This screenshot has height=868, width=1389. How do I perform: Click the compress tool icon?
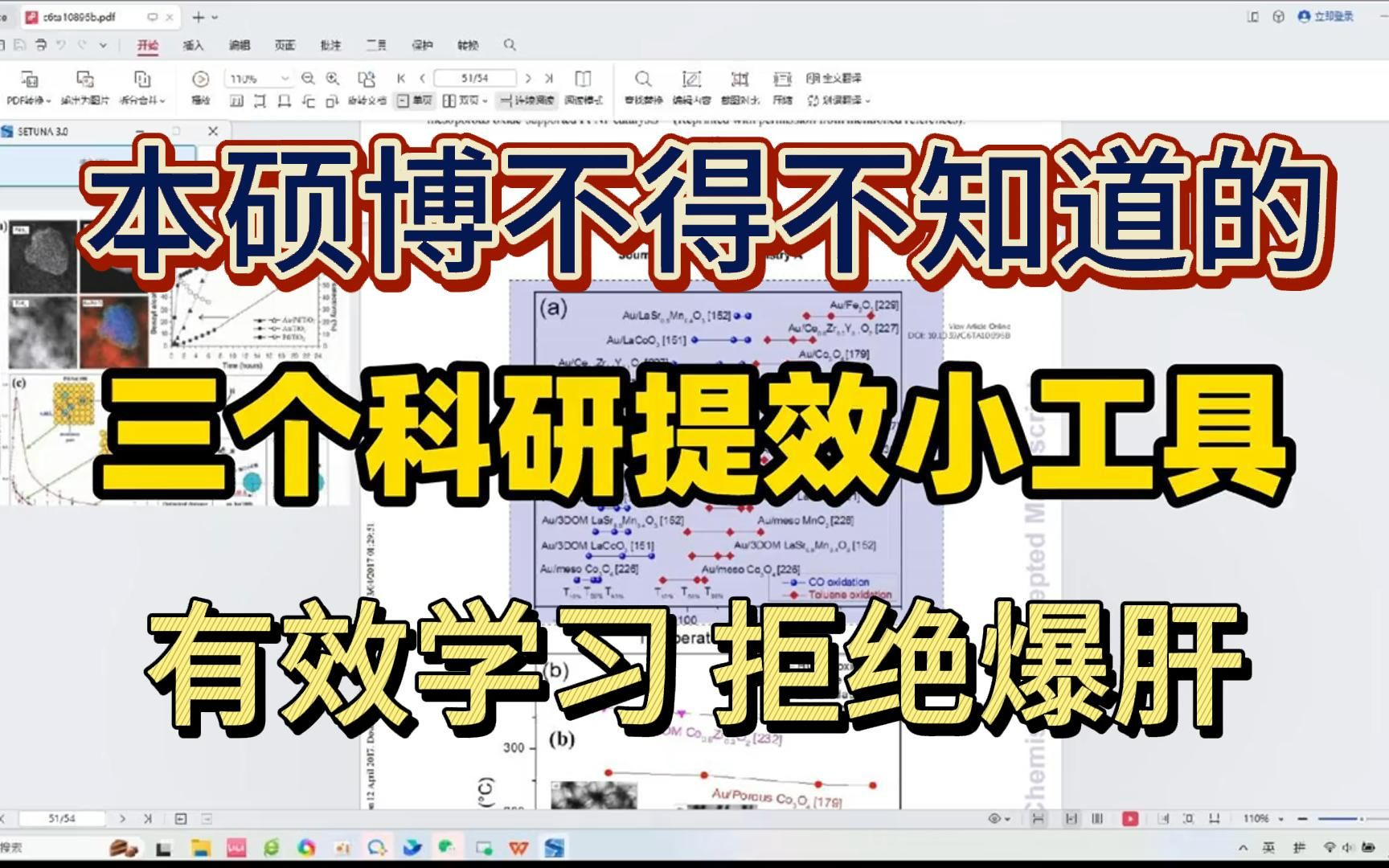point(782,79)
